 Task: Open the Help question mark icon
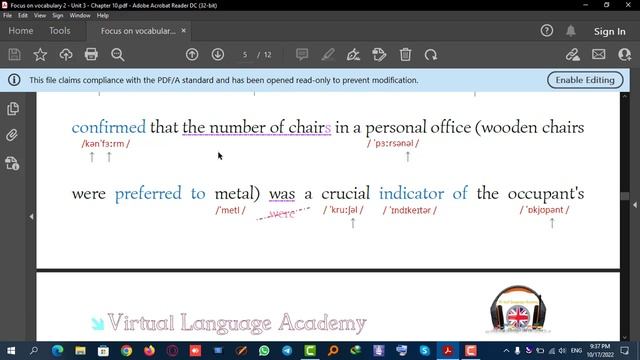(547, 31)
